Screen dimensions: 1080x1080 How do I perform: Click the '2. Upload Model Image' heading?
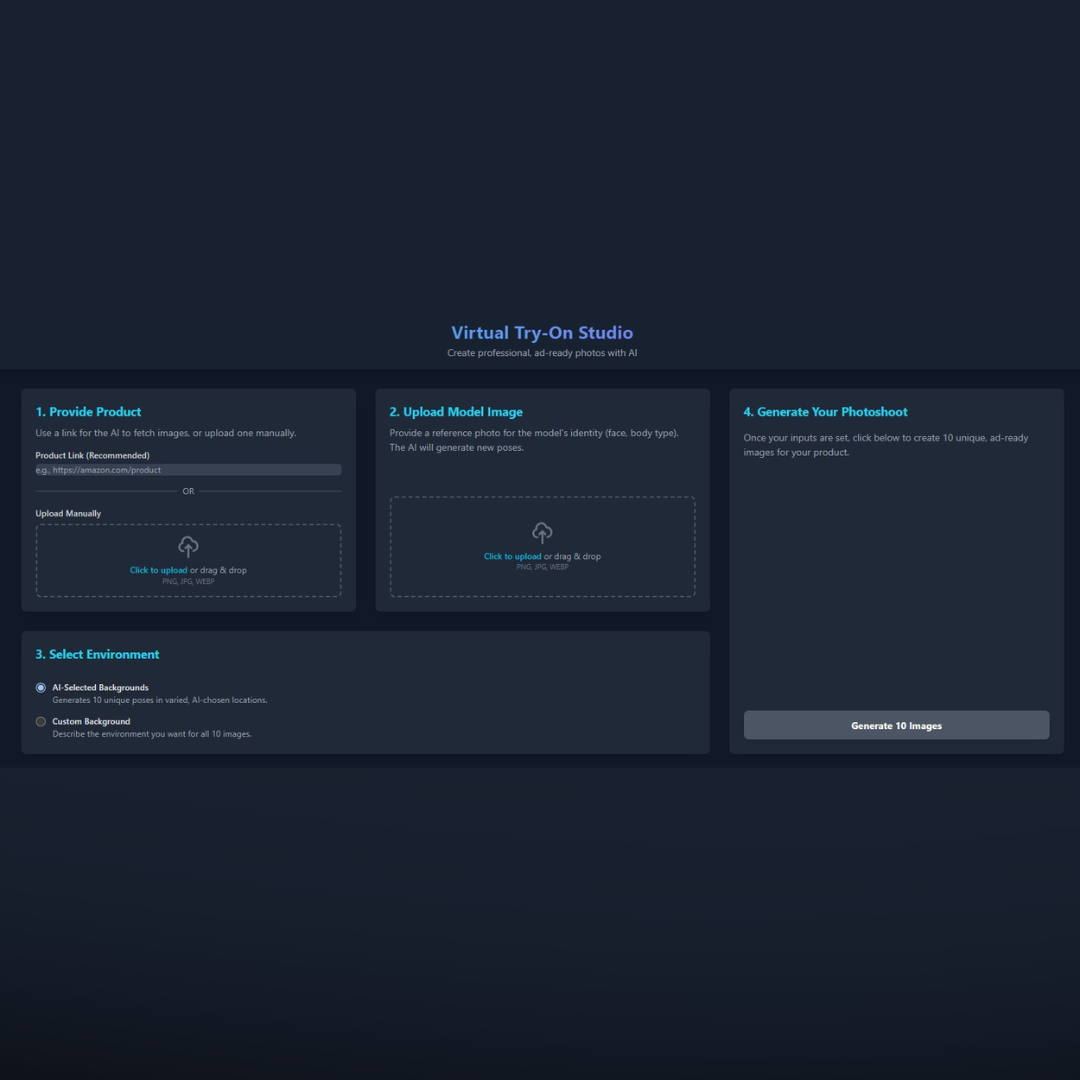[x=455, y=412]
